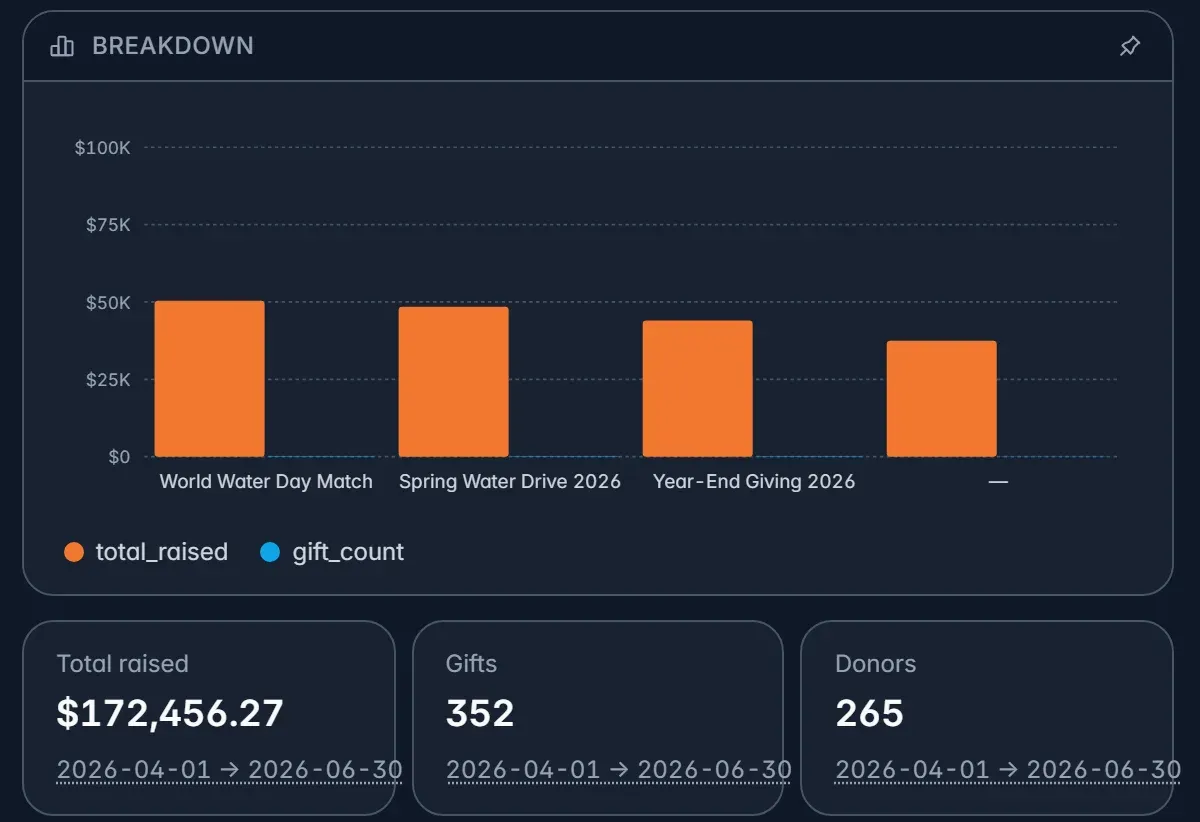Viewport: 1200px width, 822px height.
Task: Click the Year-End Giving 2026 axis label
Action: (x=754, y=481)
